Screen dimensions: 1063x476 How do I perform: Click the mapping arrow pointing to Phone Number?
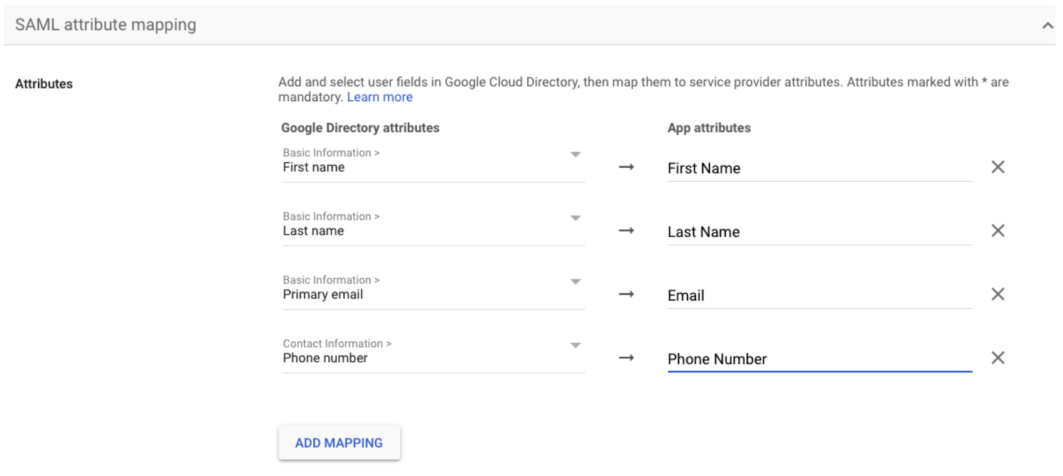(x=626, y=358)
